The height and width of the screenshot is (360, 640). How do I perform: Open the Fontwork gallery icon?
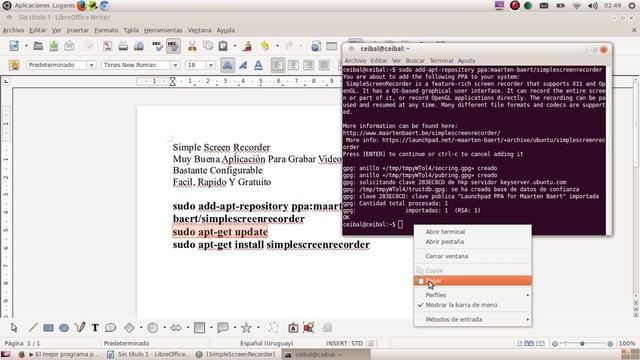coord(293,327)
